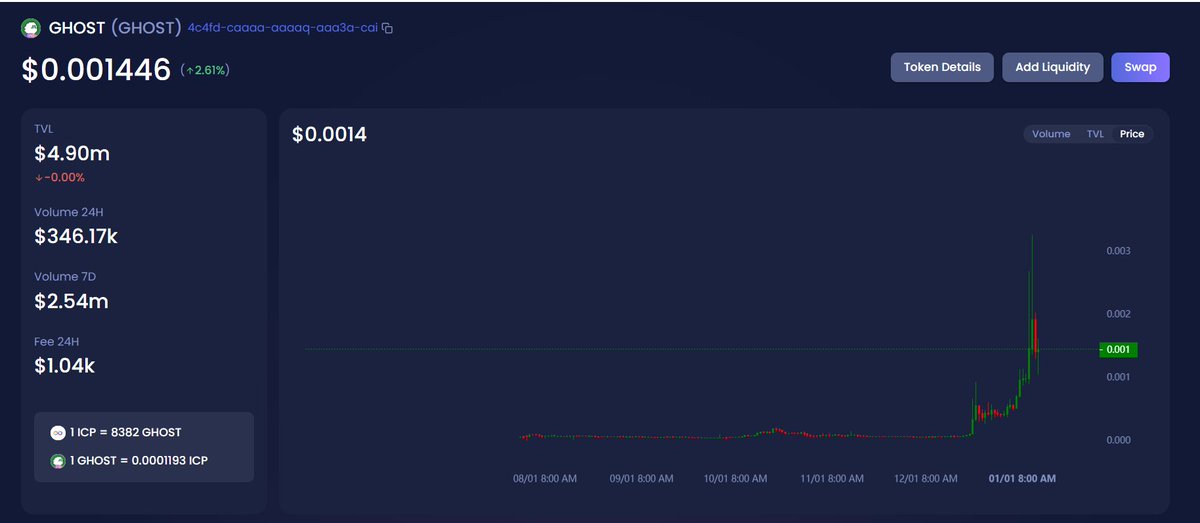Click the TVL value $4.90m

[x=72, y=153]
